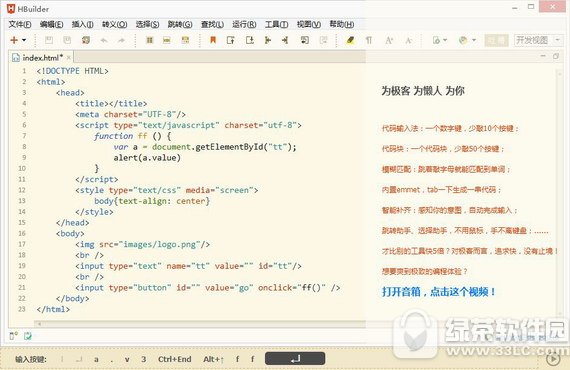Click the meta charset="UTF-8" line

click(131, 114)
